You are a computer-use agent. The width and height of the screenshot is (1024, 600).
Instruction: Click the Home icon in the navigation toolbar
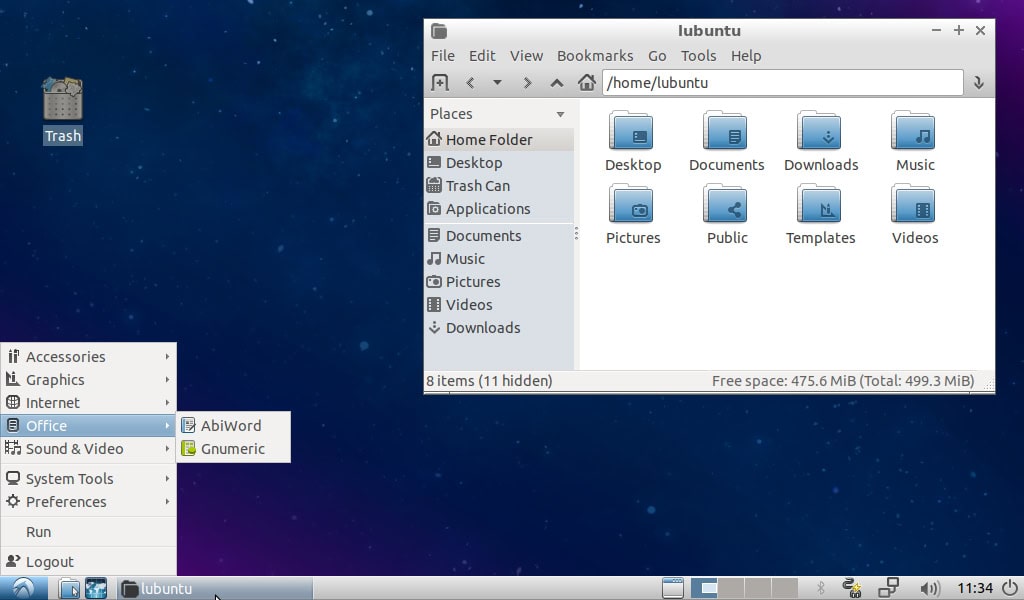tap(587, 83)
